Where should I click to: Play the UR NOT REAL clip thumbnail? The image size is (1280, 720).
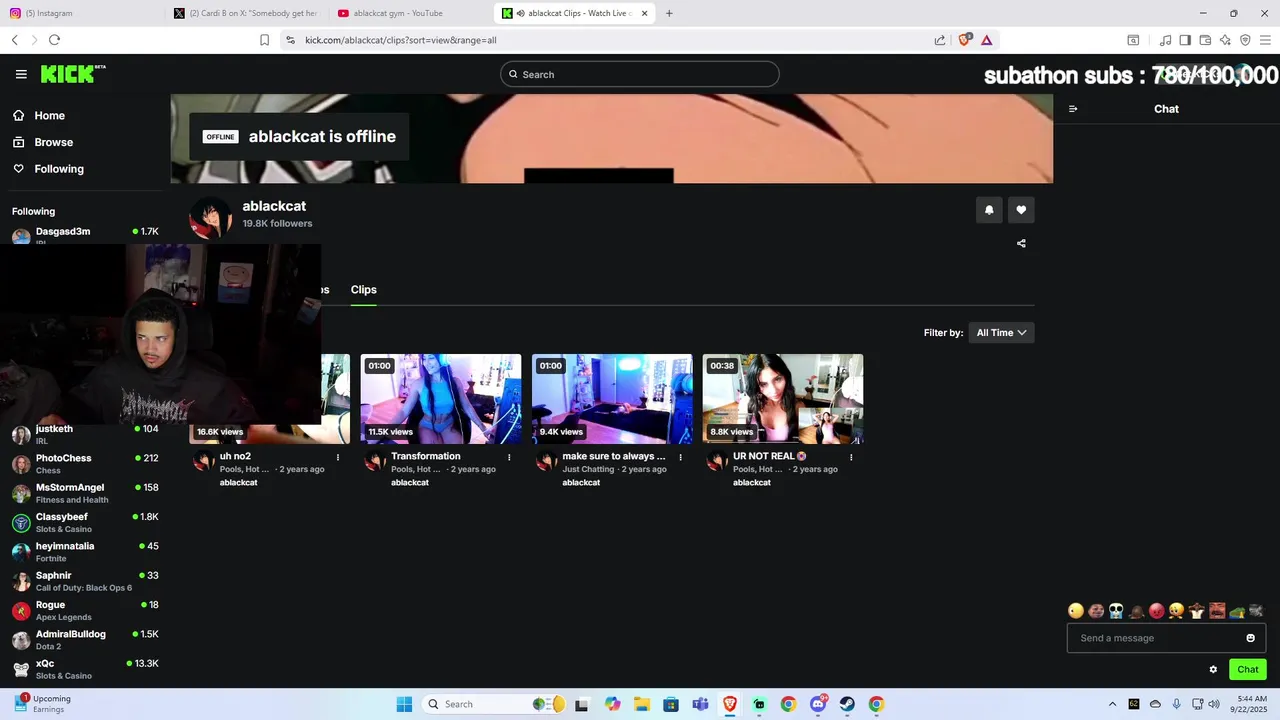[x=783, y=399]
